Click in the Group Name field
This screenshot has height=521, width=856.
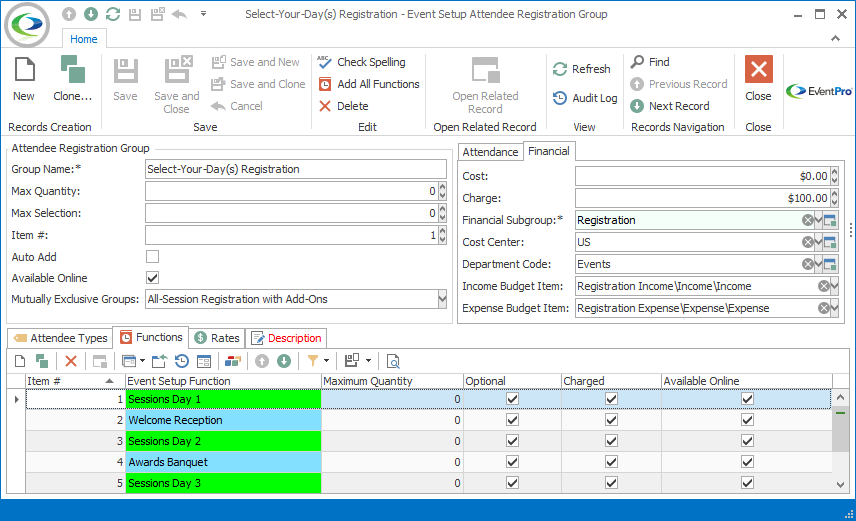tap(296, 169)
